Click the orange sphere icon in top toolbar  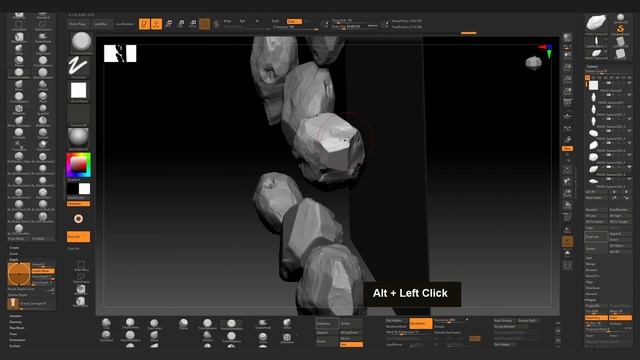(x=205, y=24)
